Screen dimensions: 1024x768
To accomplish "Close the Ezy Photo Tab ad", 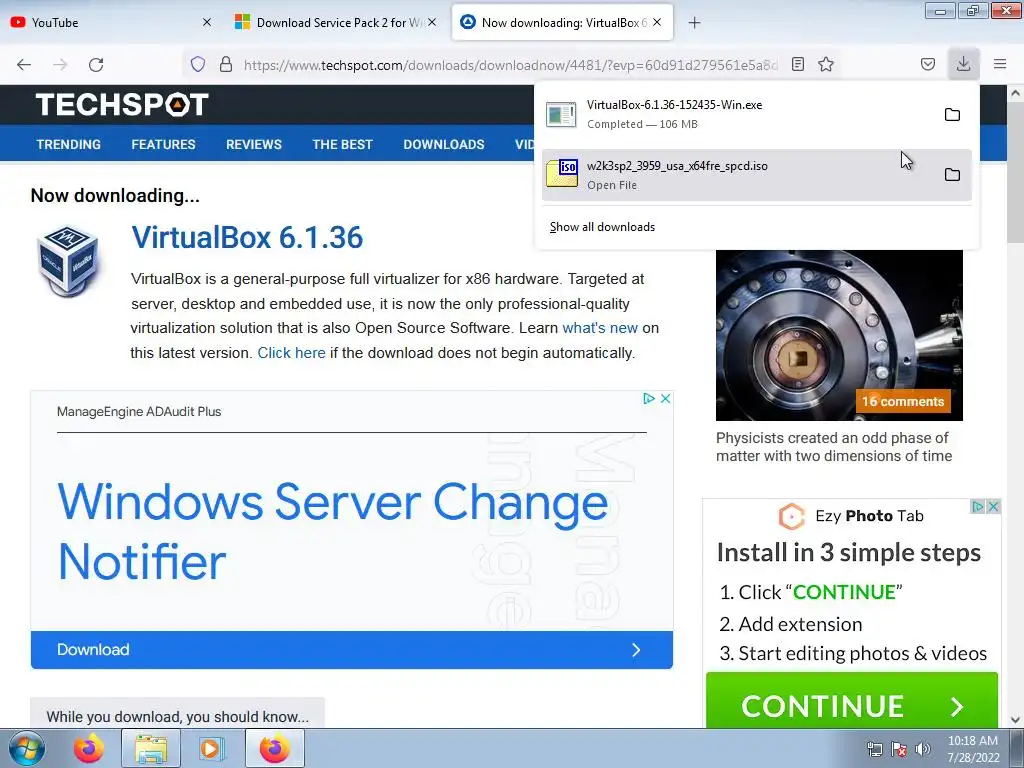I will tap(993, 506).
